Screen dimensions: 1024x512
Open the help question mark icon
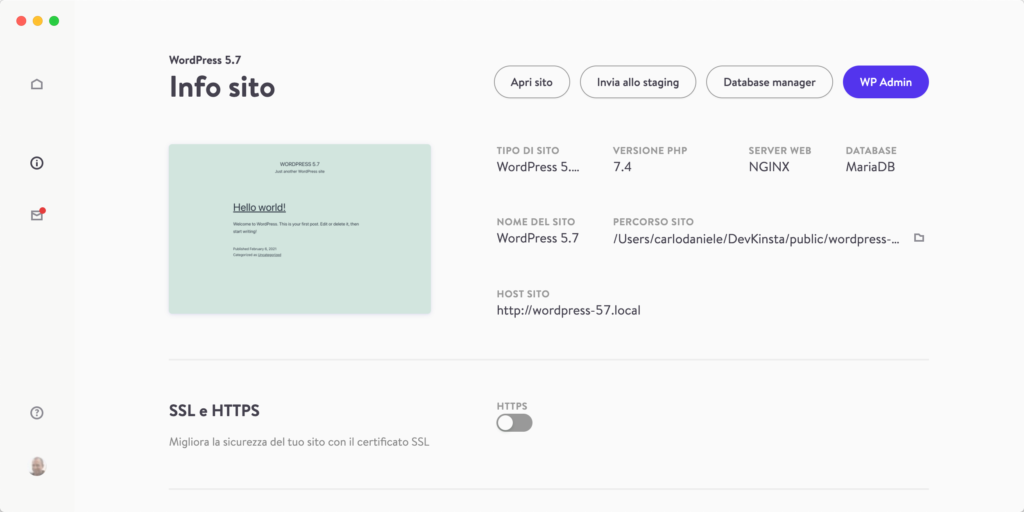[x=37, y=413]
